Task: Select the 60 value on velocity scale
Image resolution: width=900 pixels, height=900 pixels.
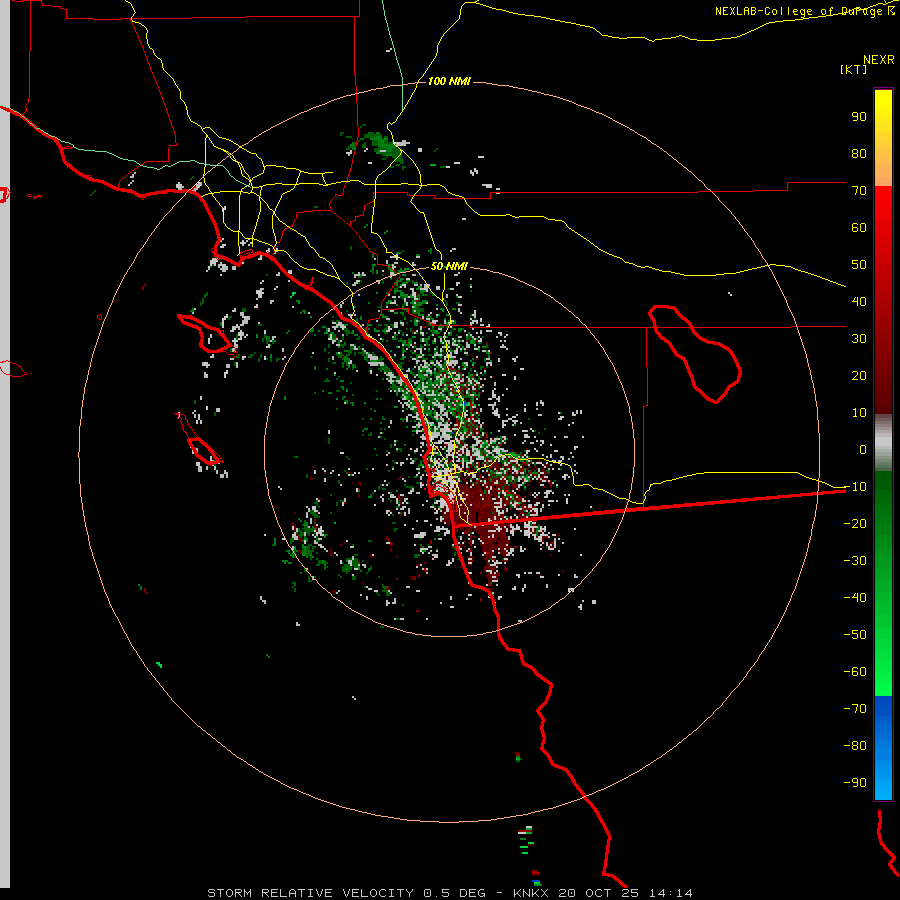Action: point(859,227)
